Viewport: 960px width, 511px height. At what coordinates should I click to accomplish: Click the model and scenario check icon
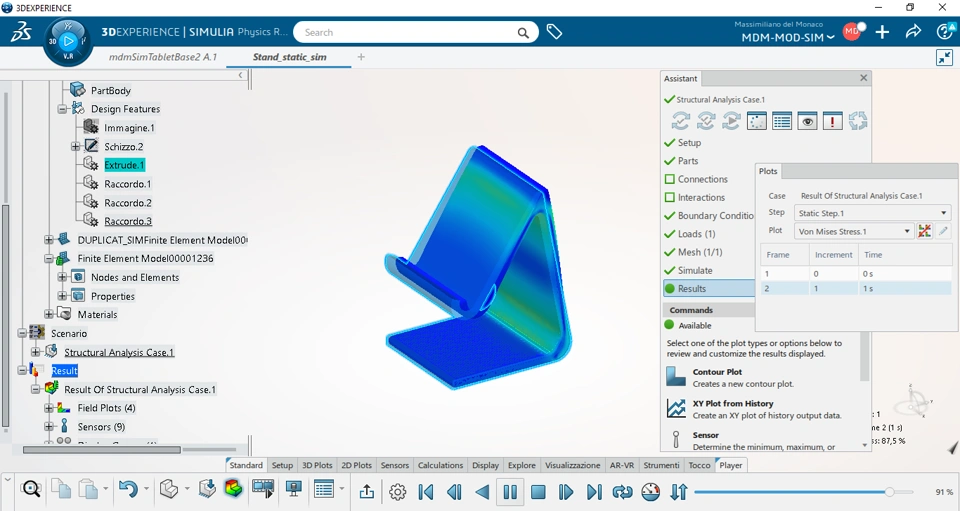[706, 121]
